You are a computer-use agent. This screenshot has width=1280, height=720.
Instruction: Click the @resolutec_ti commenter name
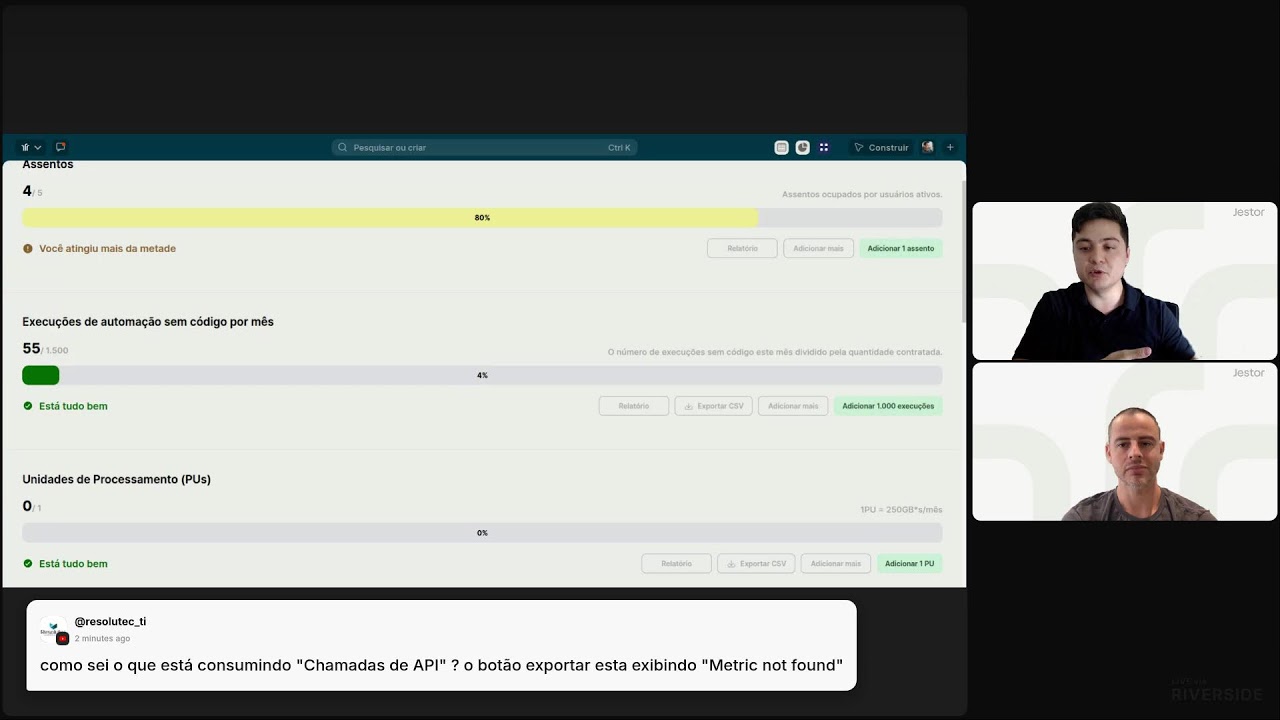click(x=110, y=621)
